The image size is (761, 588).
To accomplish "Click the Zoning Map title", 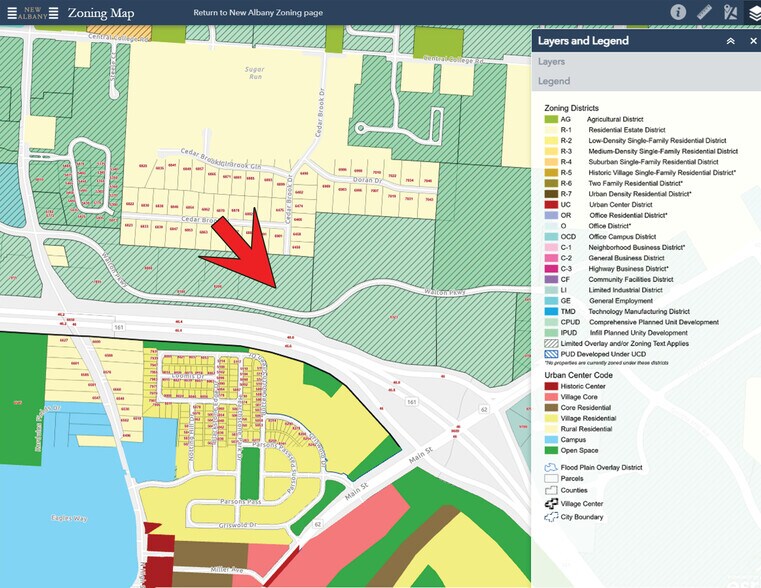I will click(x=100, y=14).
